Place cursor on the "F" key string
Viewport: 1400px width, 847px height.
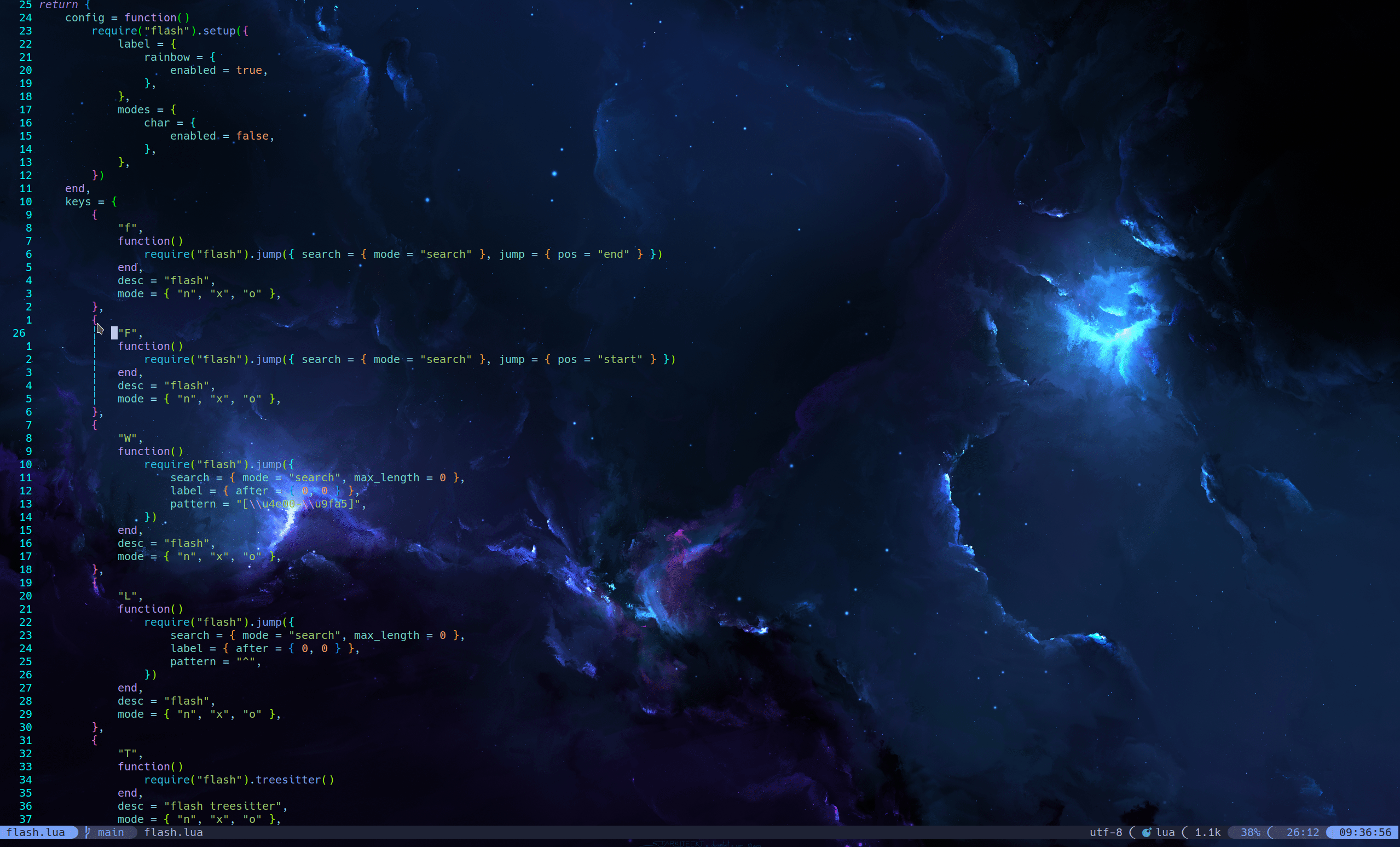(x=128, y=333)
